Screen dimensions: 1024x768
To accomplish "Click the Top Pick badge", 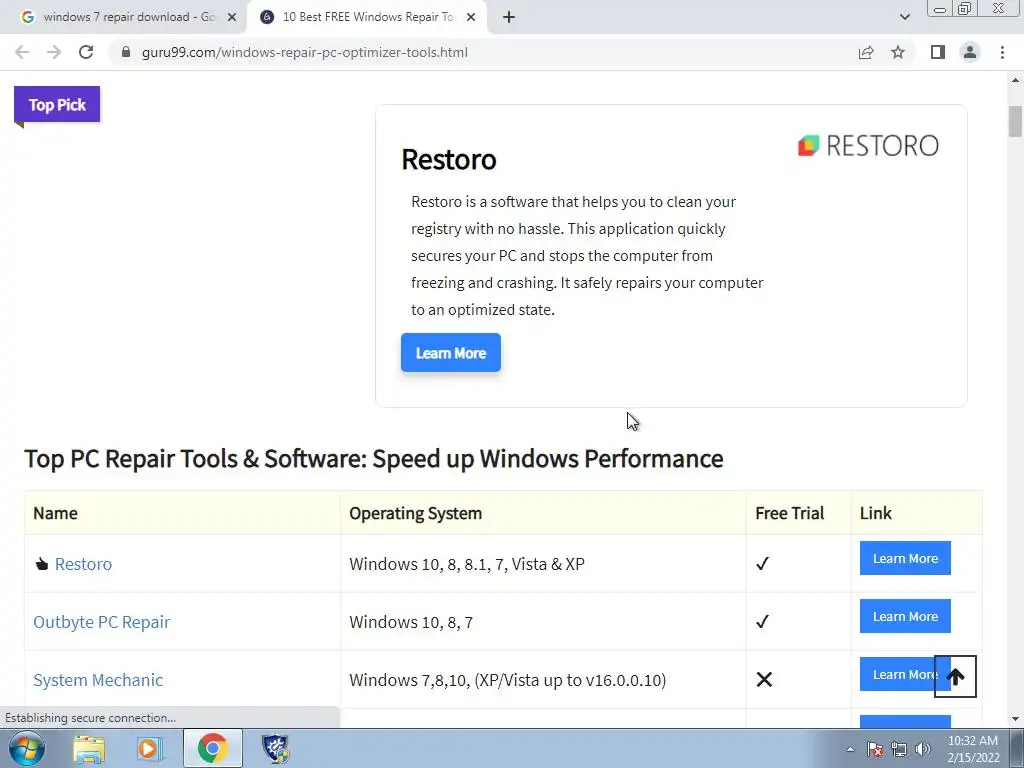I will [57, 104].
